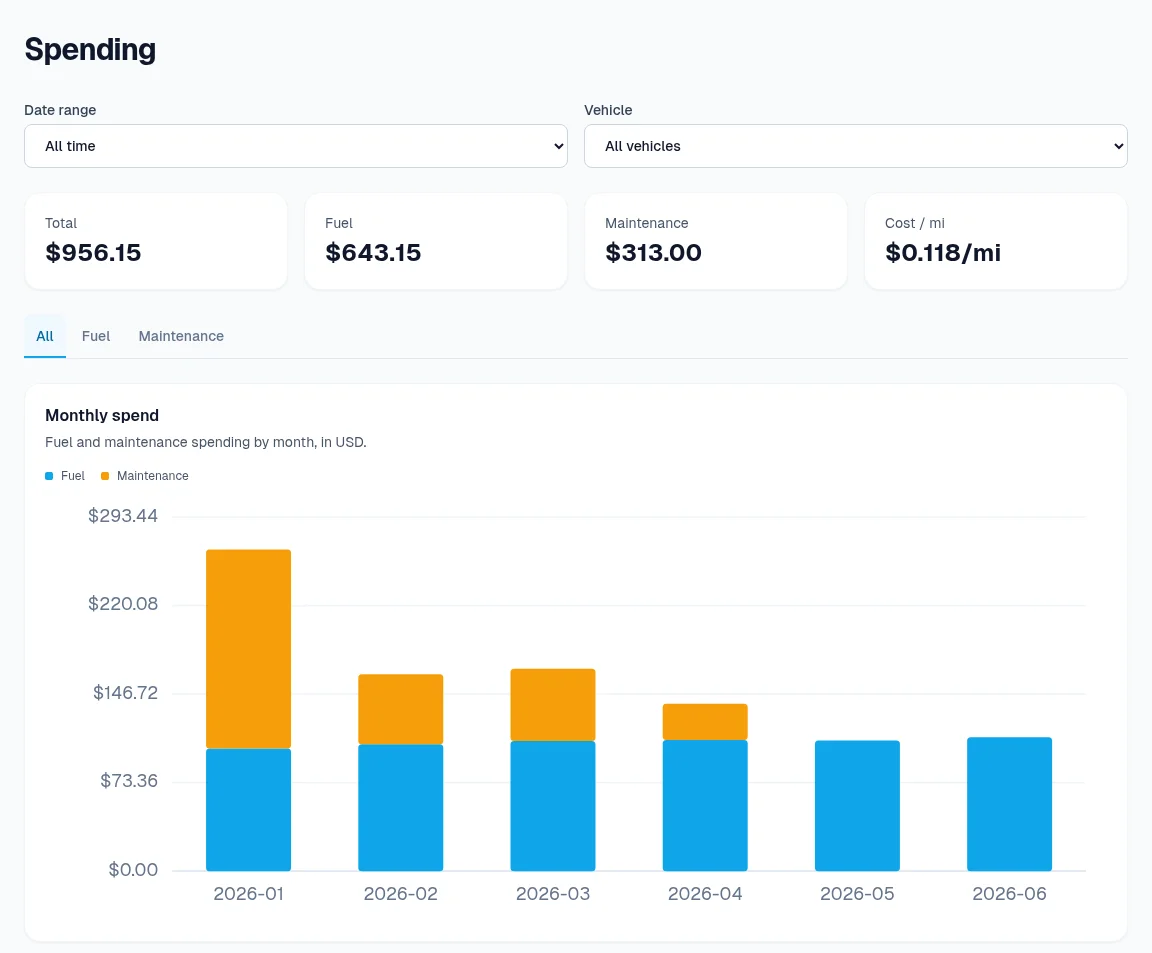Click the Total $956.15 card

coord(156,241)
